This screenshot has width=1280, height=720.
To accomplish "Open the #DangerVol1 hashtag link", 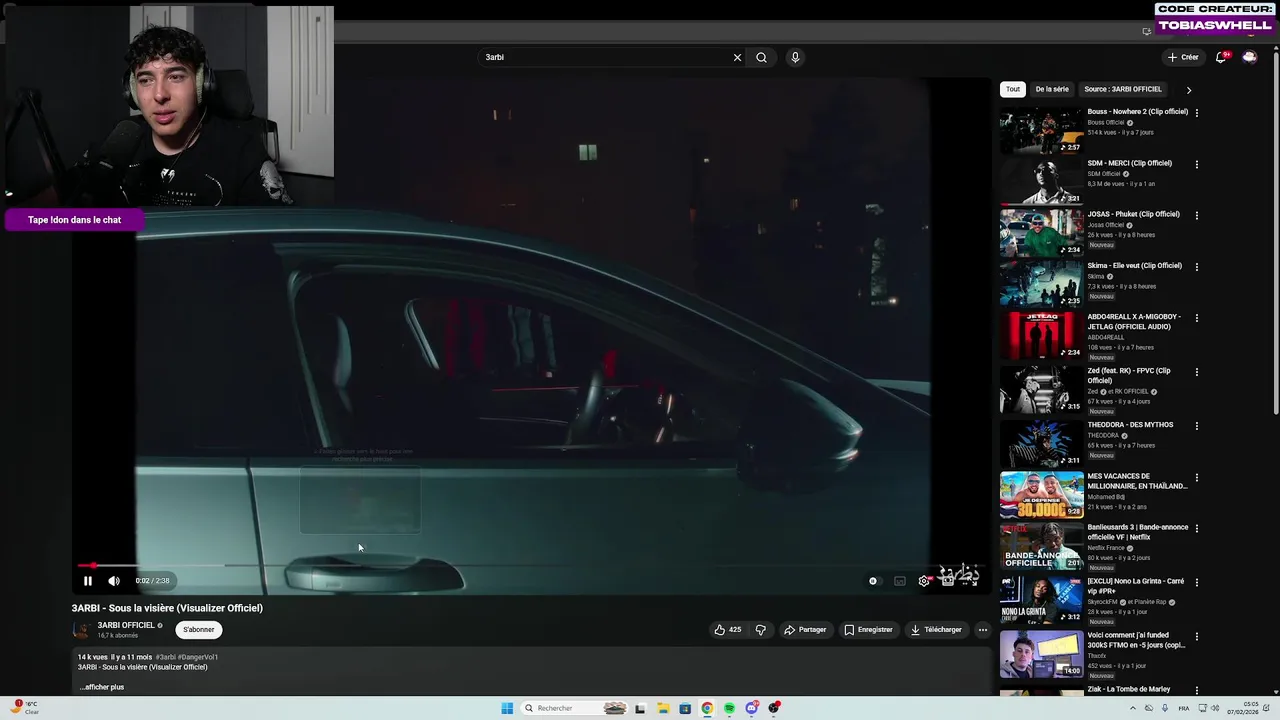I will click(200, 657).
